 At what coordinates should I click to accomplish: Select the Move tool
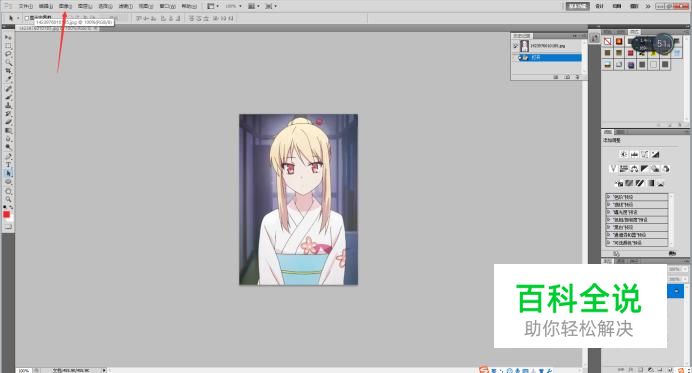pos(8,38)
